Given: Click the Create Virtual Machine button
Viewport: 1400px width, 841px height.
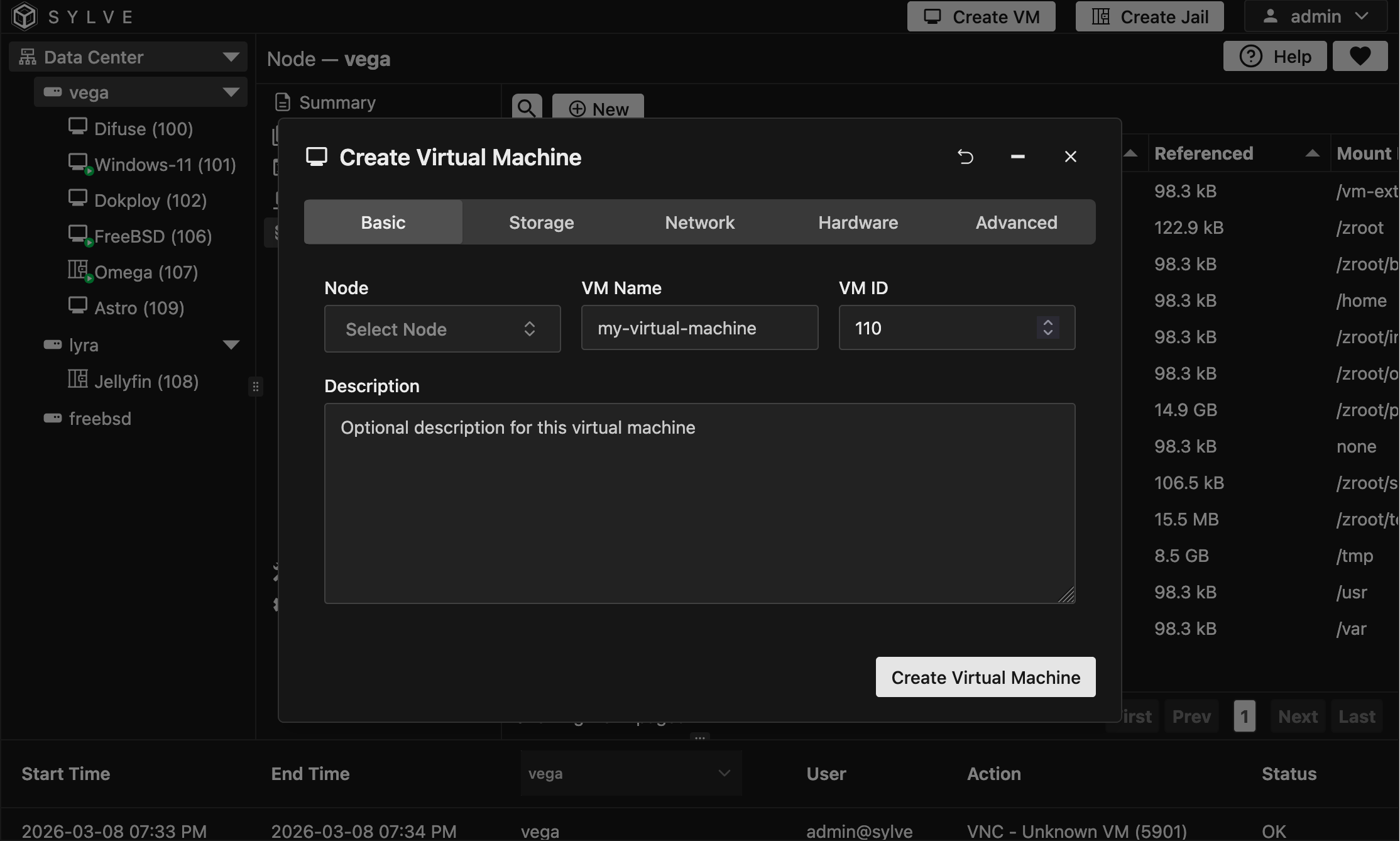Looking at the screenshot, I should [x=985, y=677].
